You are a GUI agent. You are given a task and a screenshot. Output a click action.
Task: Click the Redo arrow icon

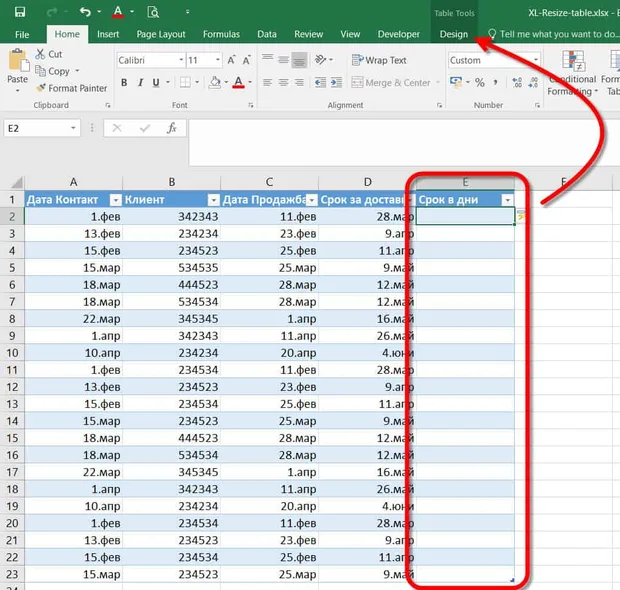(x=52, y=12)
